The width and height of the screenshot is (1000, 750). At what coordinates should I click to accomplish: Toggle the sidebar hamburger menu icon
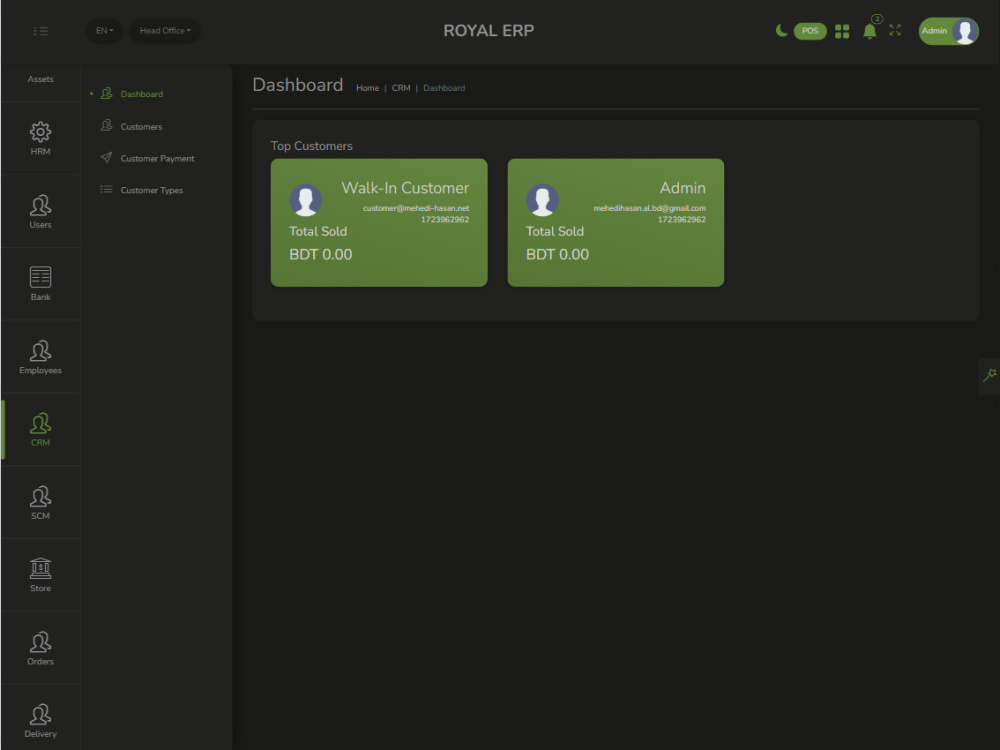click(x=40, y=31)
